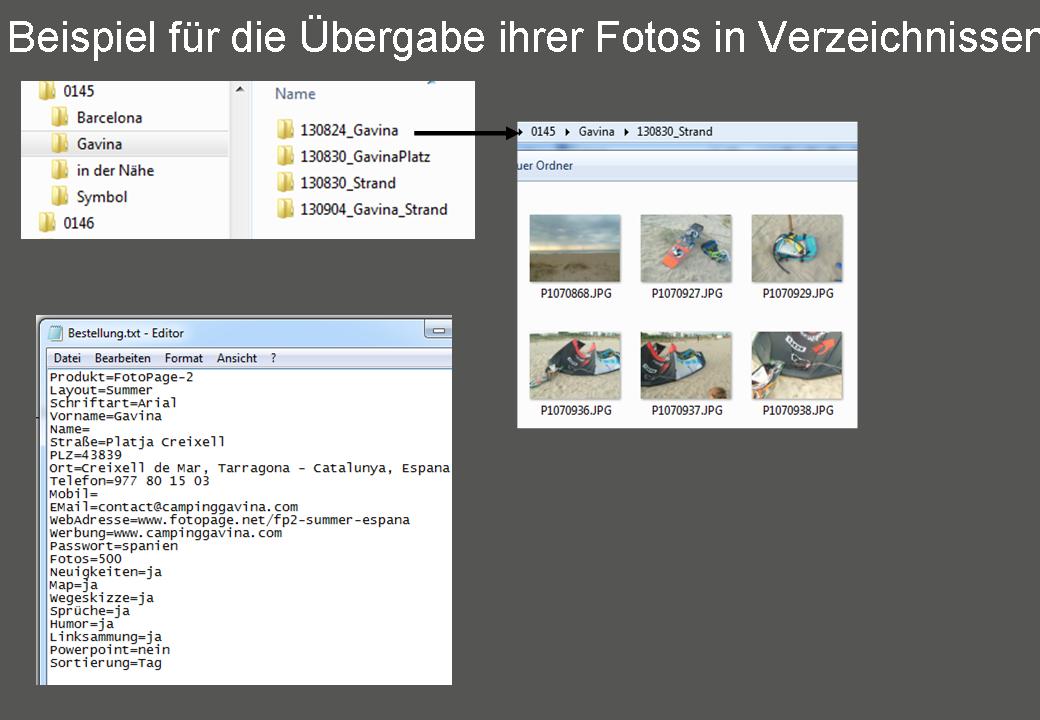Click the 130904_Gavina_Strand folder name
1040x720 pixels.
coord(374,210)
